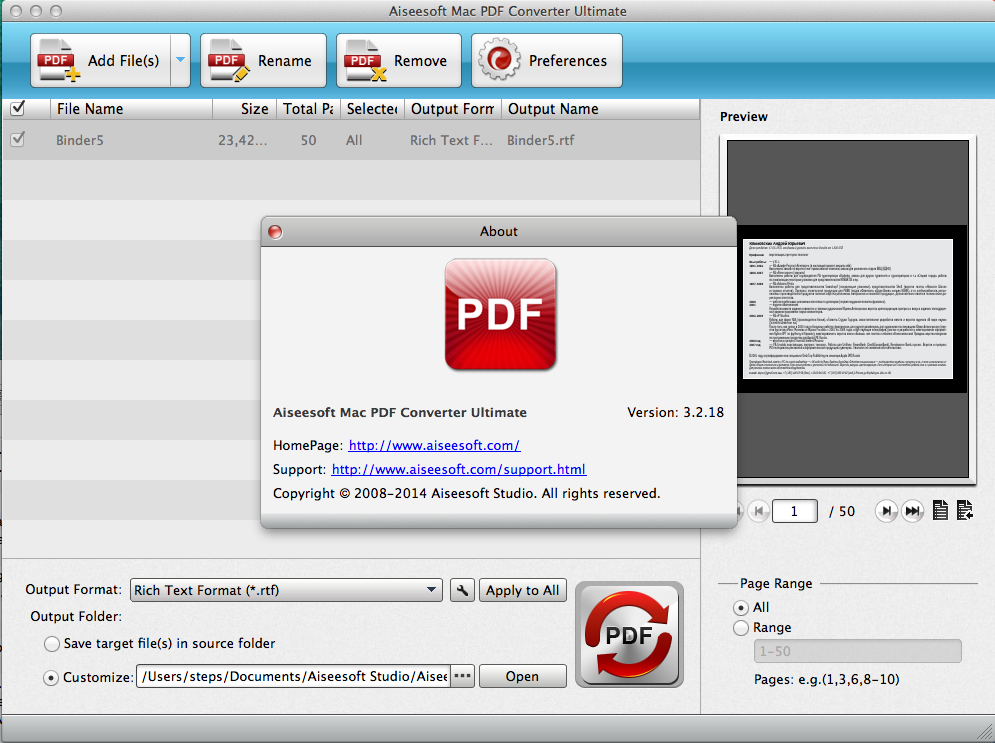Toggle the select-all checkbox in the table header

click(18, 108)
